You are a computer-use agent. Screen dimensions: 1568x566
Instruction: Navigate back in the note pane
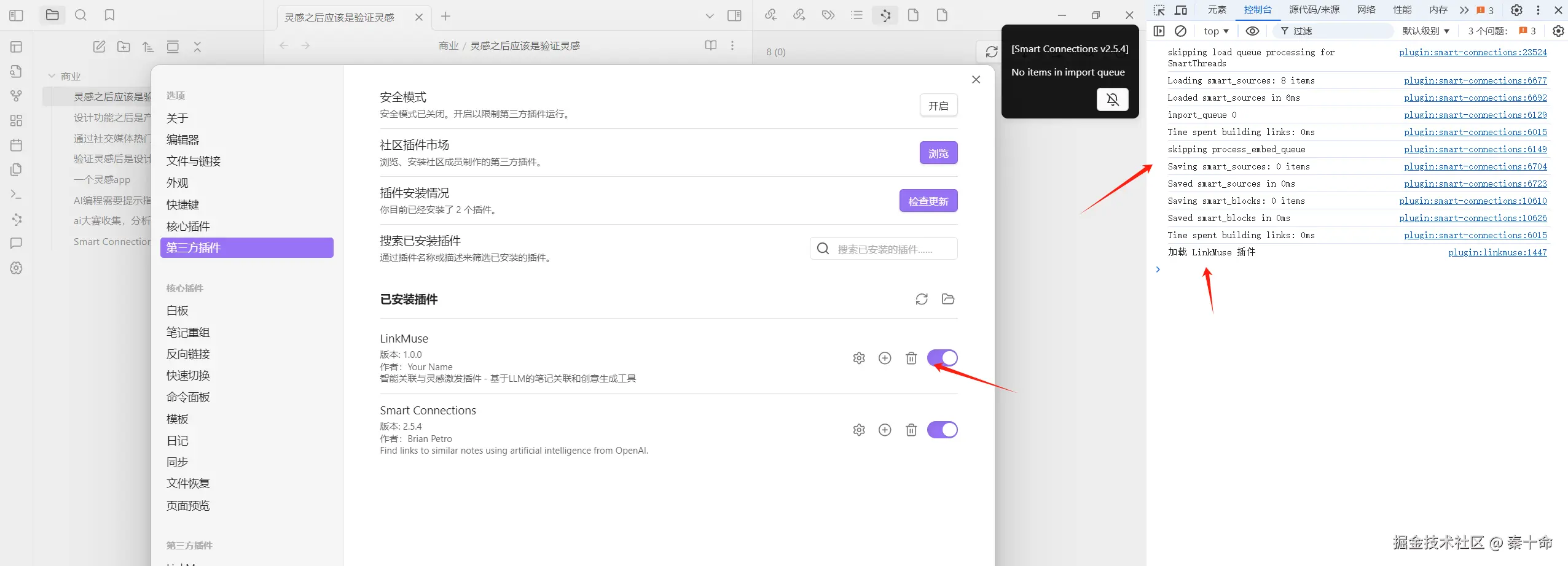click(x=283, y=45)
